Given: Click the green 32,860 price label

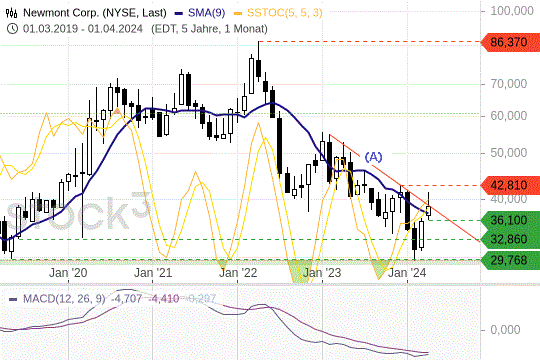Looking at the screenshot, I should click(x=510, y=239).
